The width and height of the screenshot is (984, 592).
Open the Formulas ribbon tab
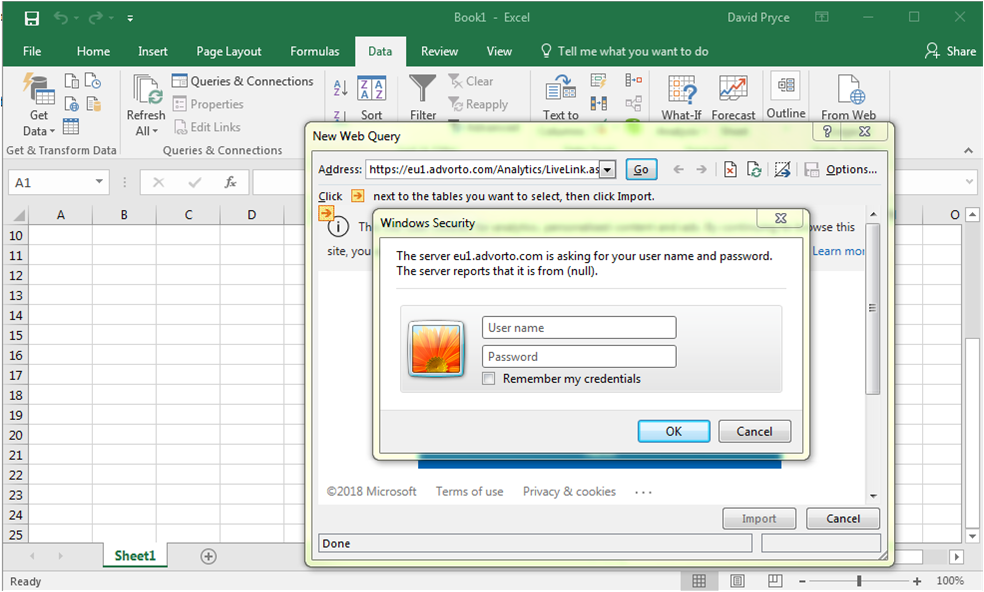coord(314,51)
